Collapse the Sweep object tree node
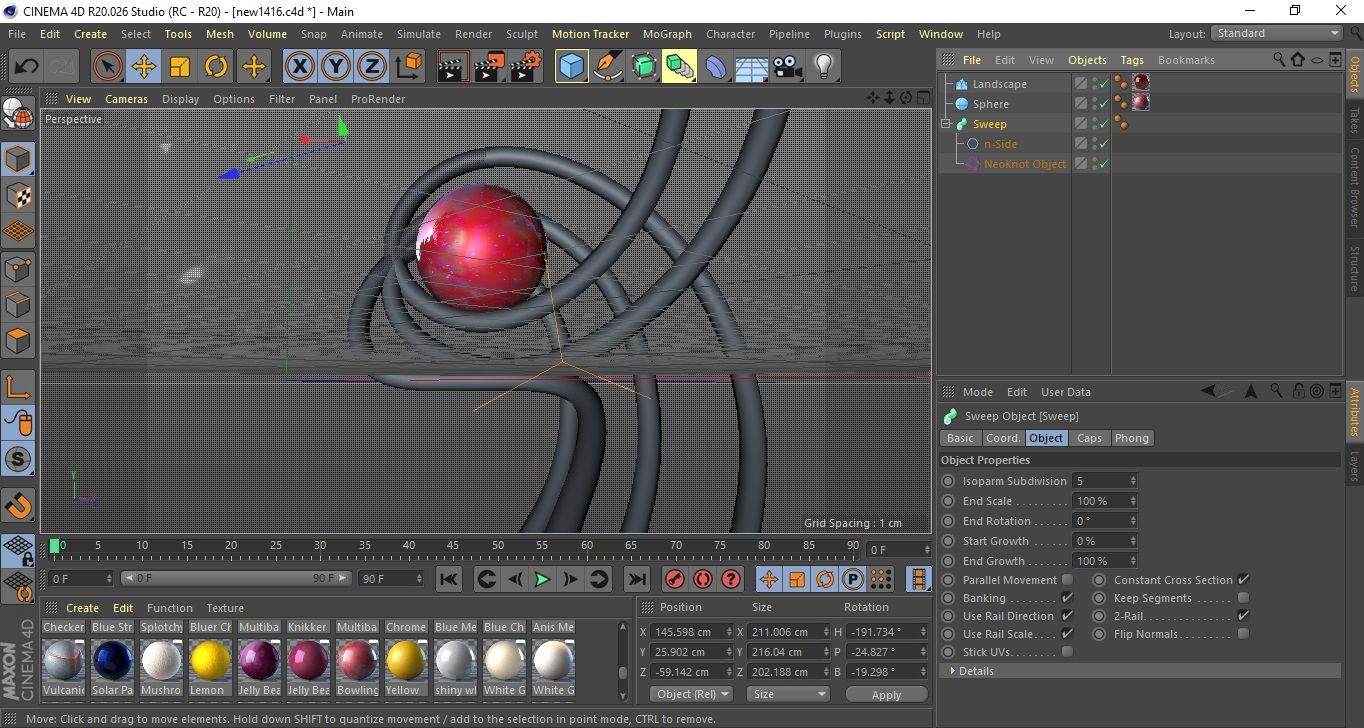The width and height of the screenshot is (1364, 728). click(x=946, y=124)
